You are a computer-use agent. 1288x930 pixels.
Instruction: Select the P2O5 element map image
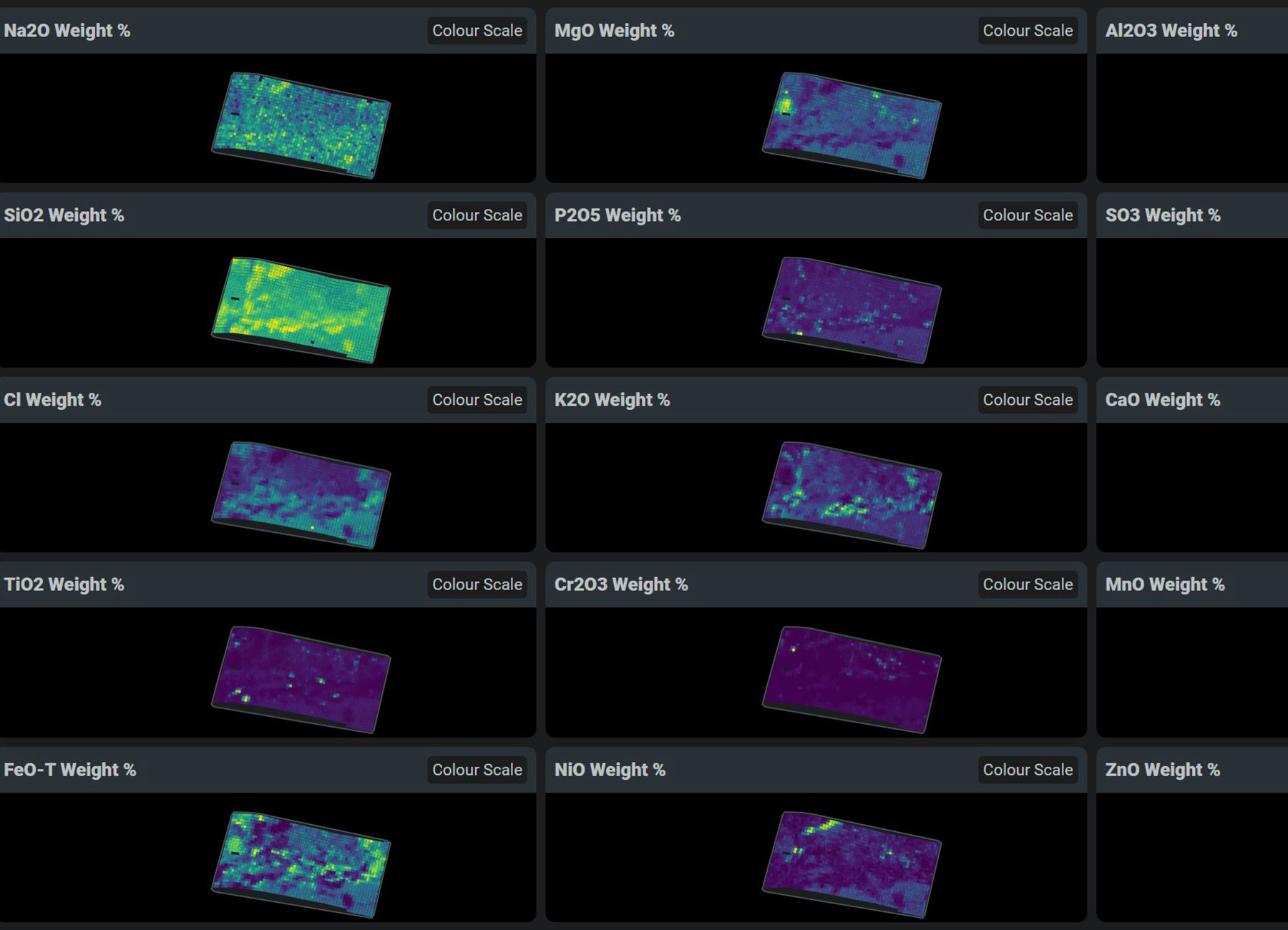tap(852, 310)
